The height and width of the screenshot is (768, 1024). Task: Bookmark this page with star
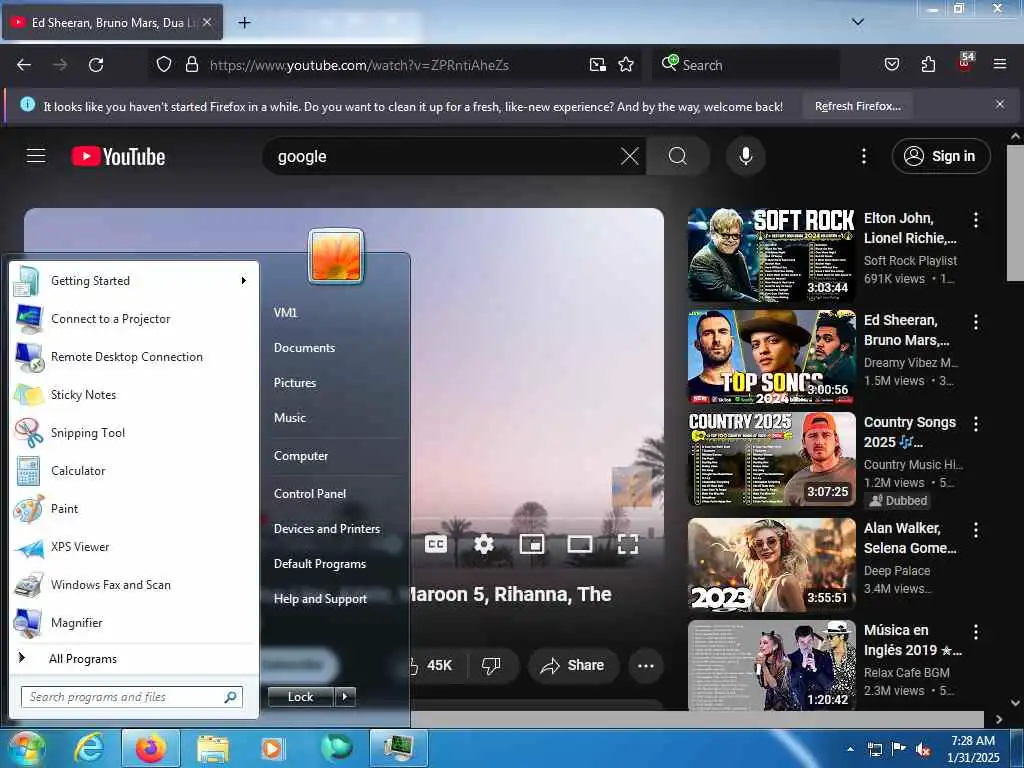click(x=626, y=65)
